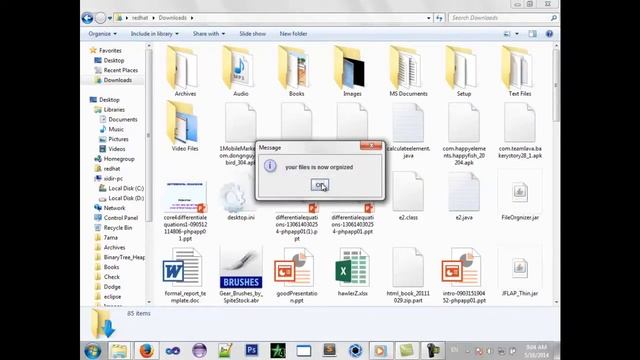
Task: Select com.teamlava.bakerystory28_1.apk file
Action: [520, 122]
